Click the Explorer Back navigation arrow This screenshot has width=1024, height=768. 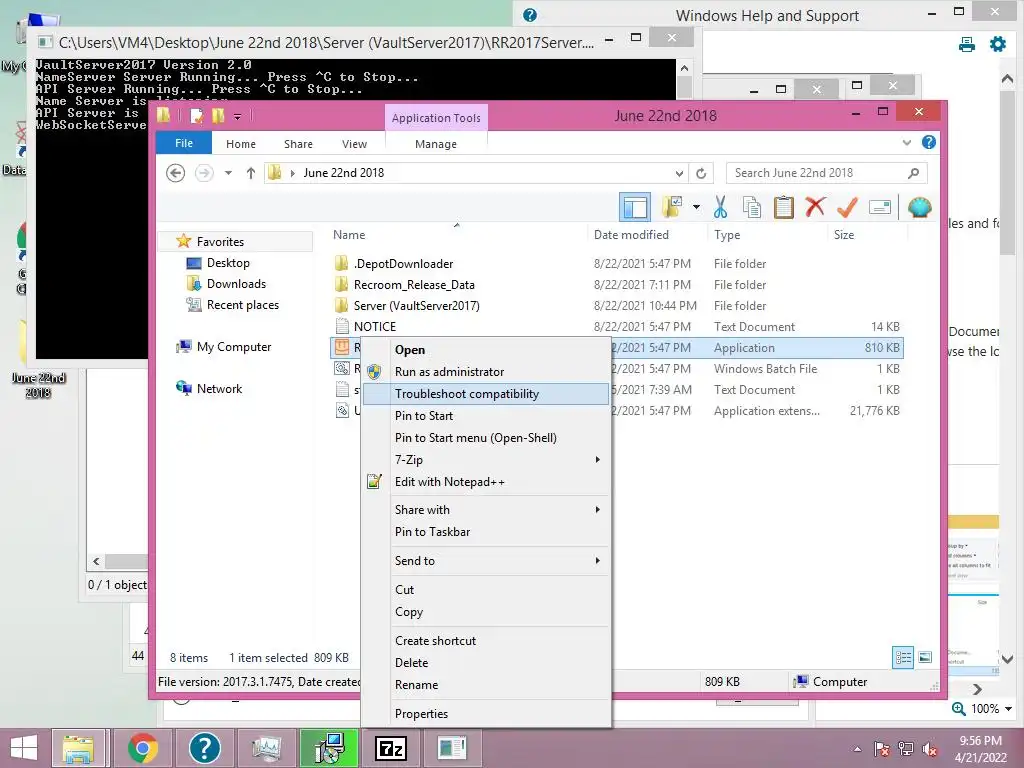(x=175, y=173)
